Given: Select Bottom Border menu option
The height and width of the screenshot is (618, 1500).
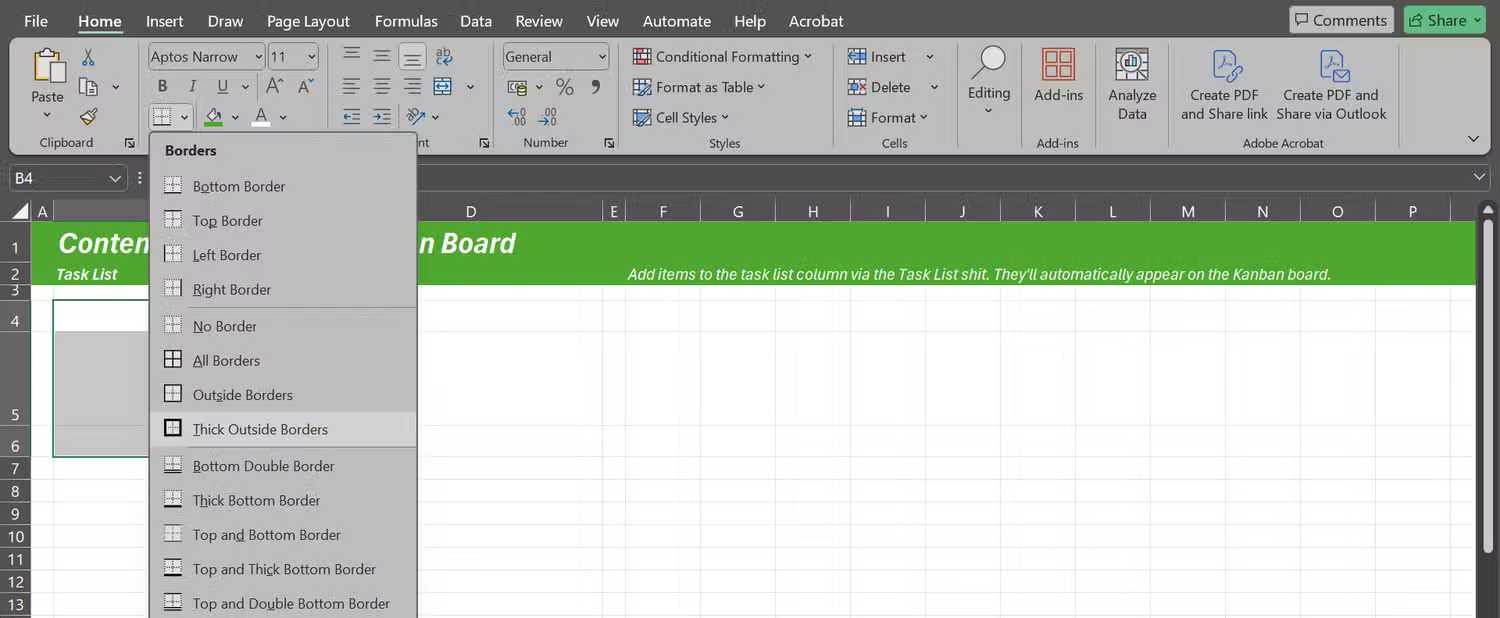Looking at the screenshot, I should (283, 186).
